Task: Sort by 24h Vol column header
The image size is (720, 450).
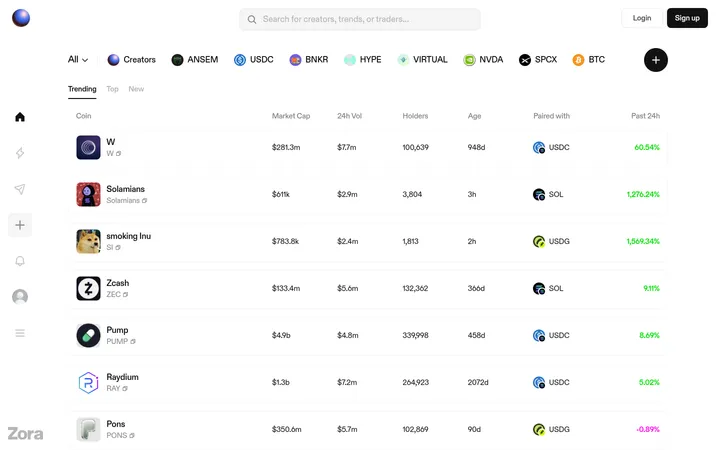Action: 349,116
